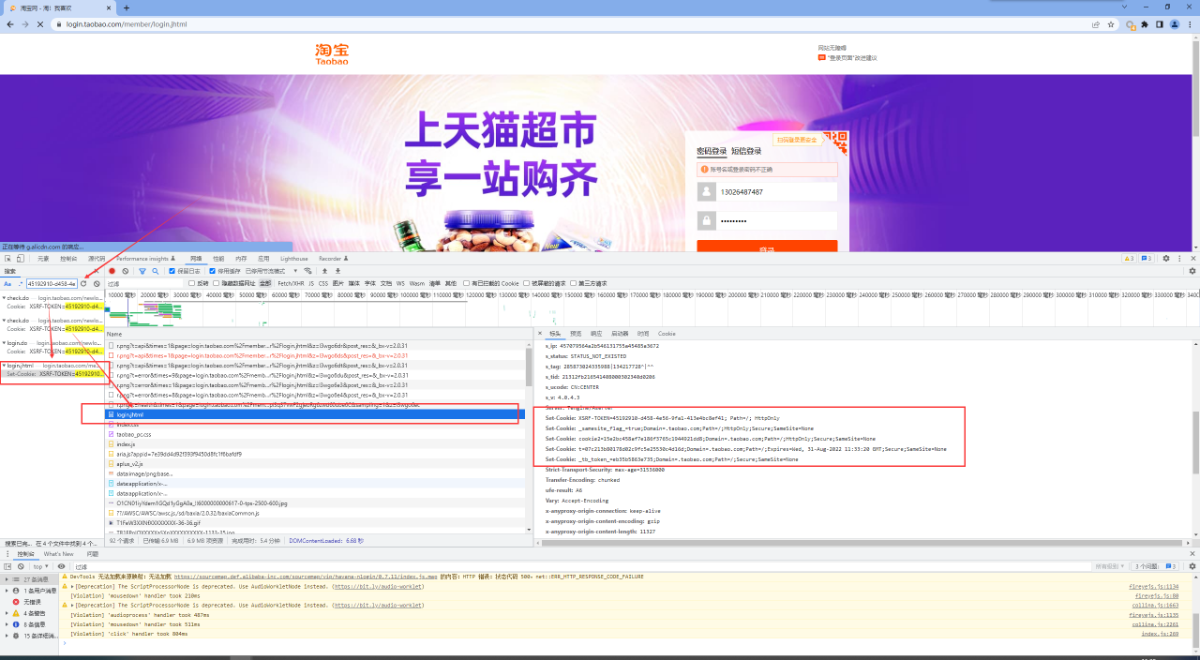The width and height of the screenshot is (1200, 660).
Task: Toggle the Invert filter checkbox
Action: tap(190, 284)
